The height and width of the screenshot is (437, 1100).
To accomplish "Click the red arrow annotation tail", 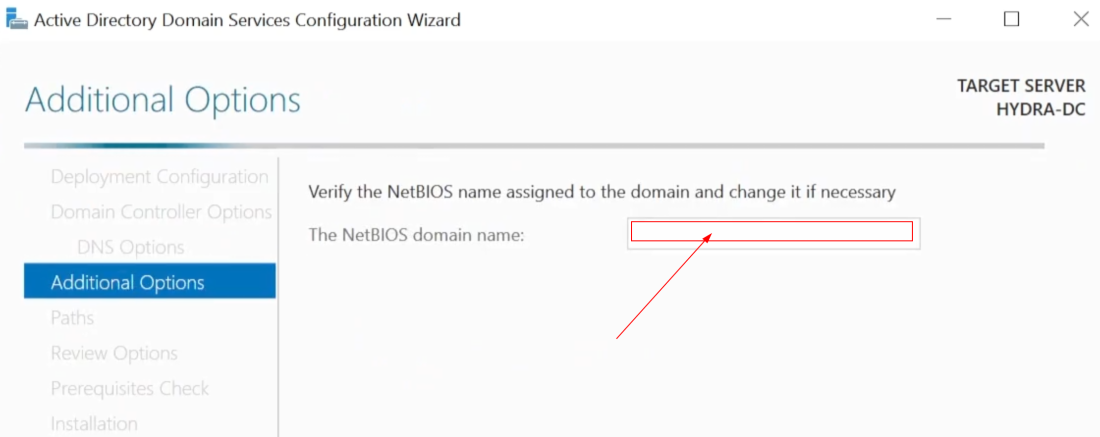I will (x=618, y=337).
